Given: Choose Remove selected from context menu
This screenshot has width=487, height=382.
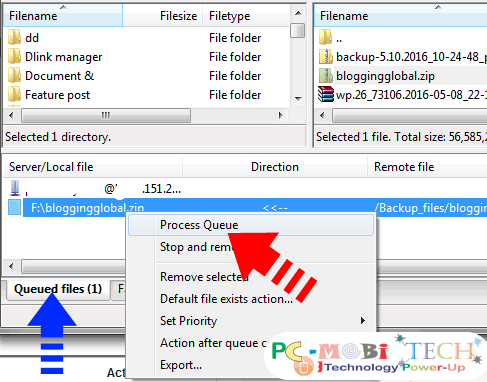Looking at the screenshot, I should point(251,277).
